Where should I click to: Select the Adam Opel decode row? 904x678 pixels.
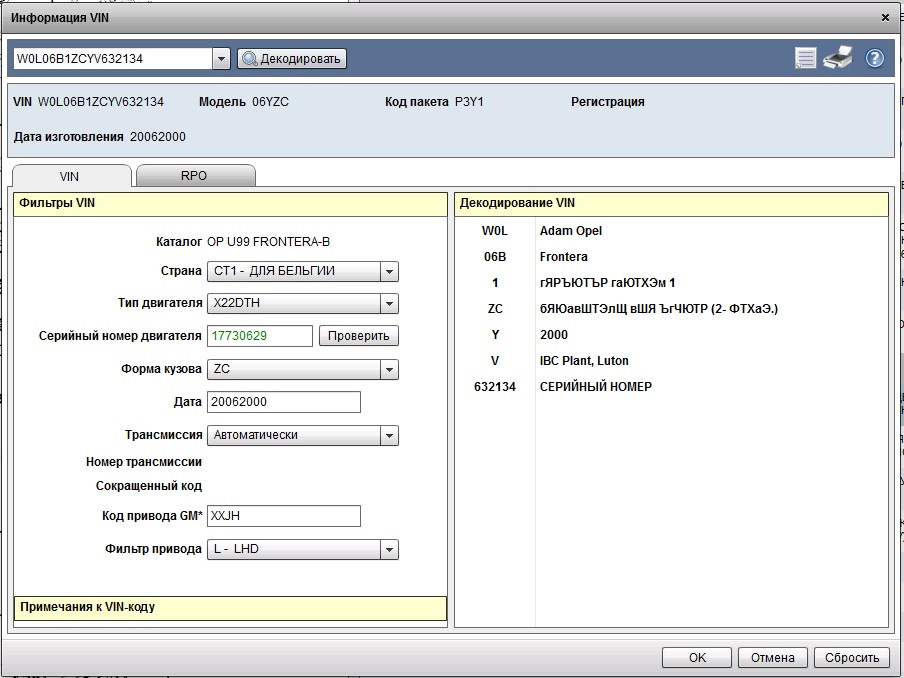point(672,231)
